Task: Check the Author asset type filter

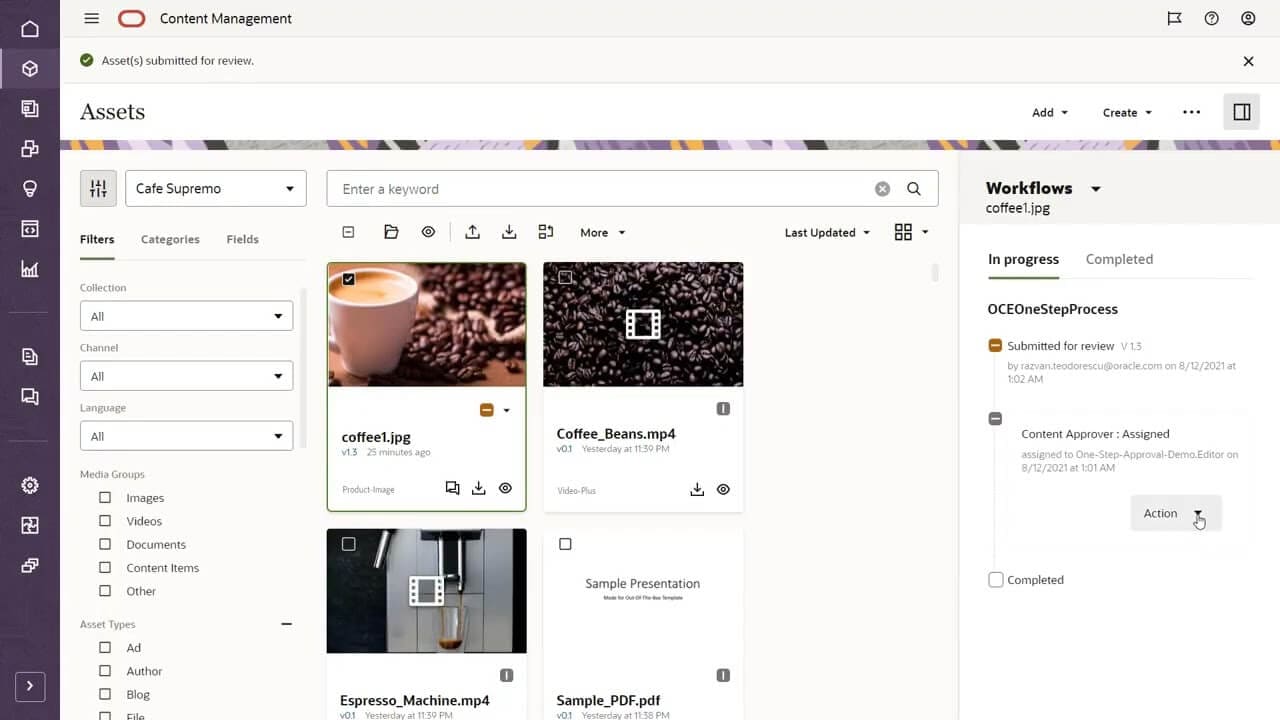Action: [105, 671]
